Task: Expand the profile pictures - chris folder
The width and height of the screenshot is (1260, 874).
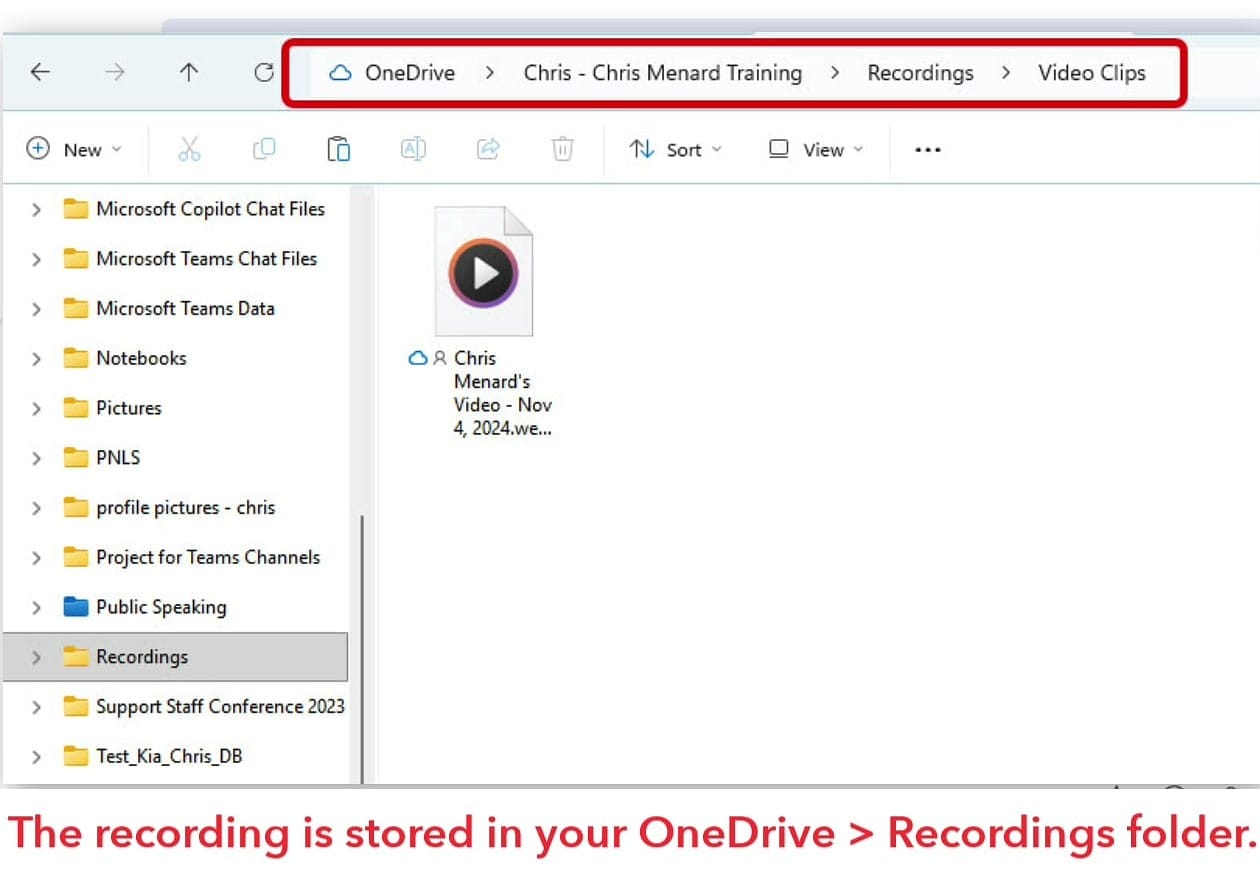Action: pos(37,508)
